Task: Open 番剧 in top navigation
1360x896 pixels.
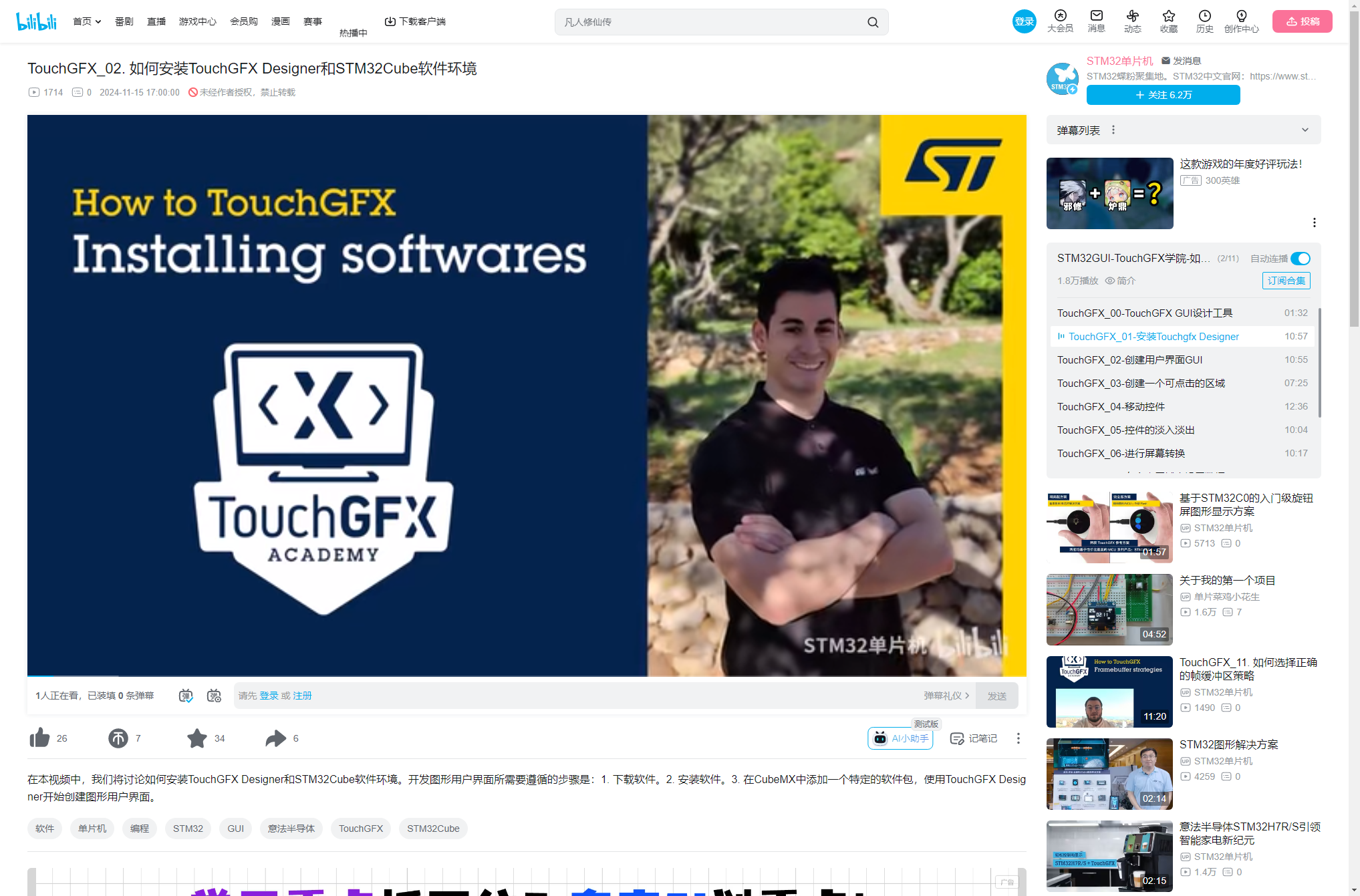Action: tap(124, 21)
